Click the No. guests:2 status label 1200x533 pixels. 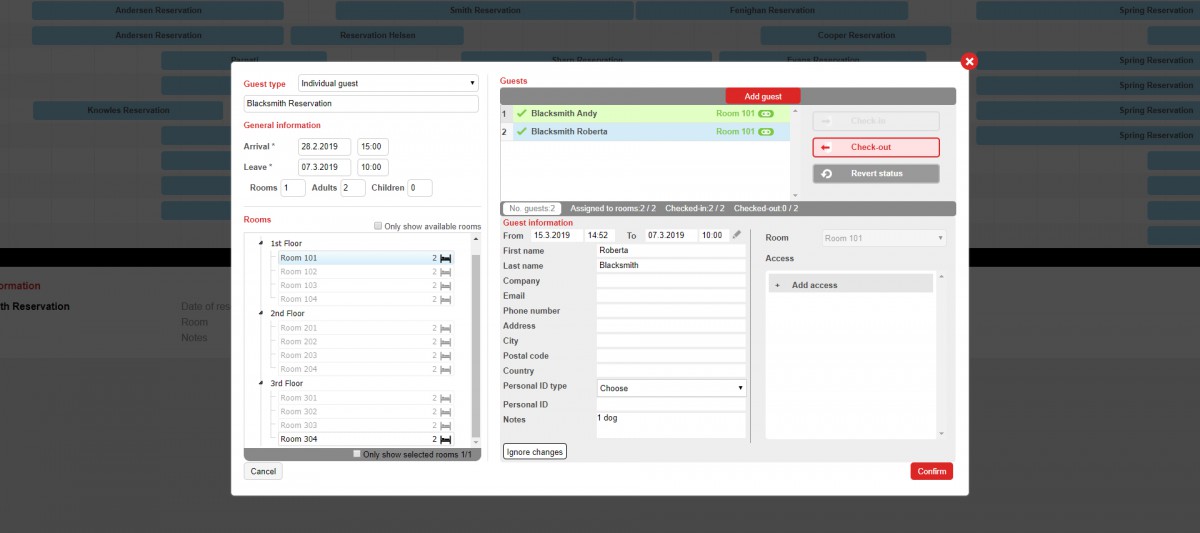pos(532,208)
